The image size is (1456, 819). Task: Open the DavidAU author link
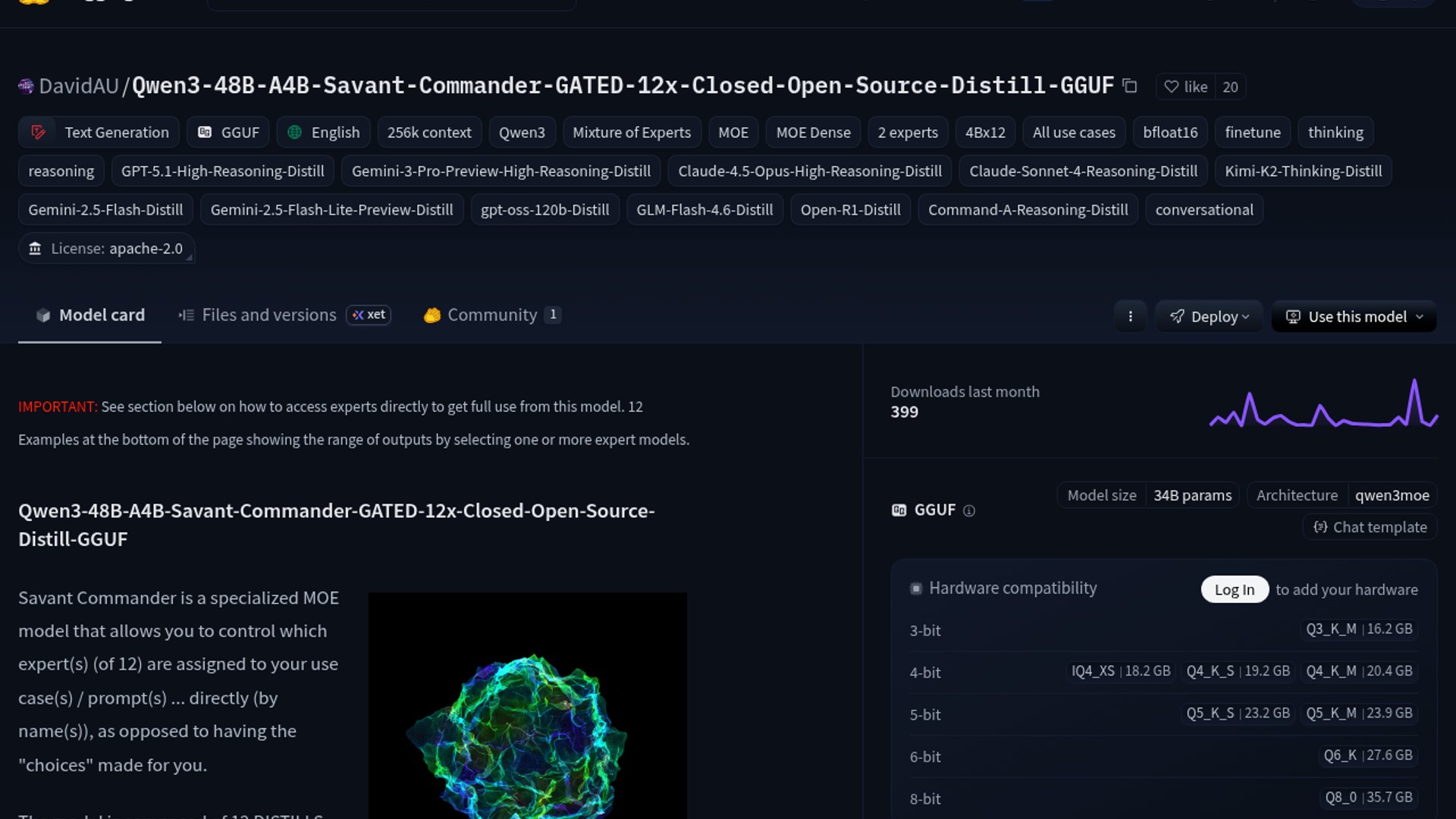(x=79, y=86)
